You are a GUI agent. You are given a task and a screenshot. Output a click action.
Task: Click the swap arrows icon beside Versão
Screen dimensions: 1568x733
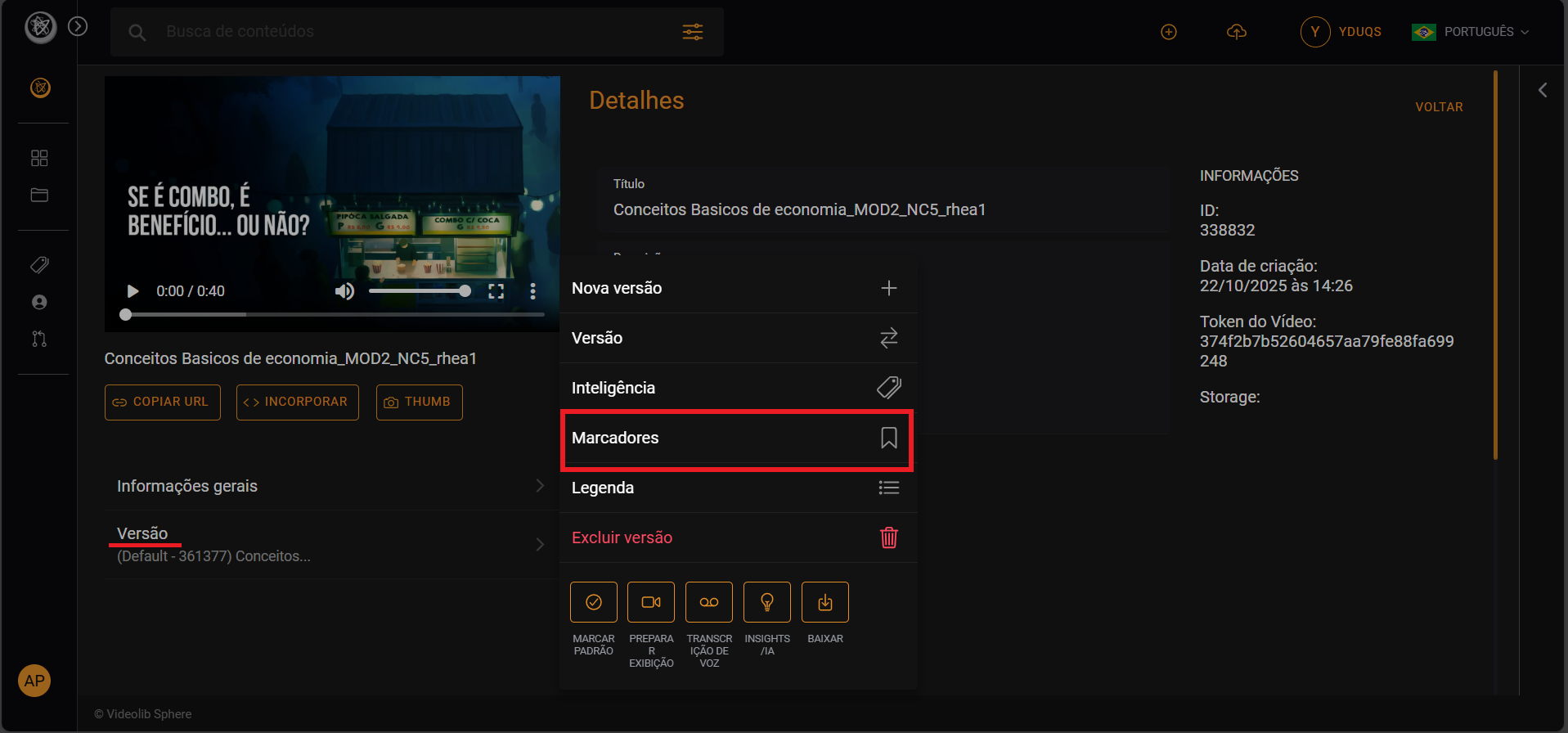coord(889,338)
